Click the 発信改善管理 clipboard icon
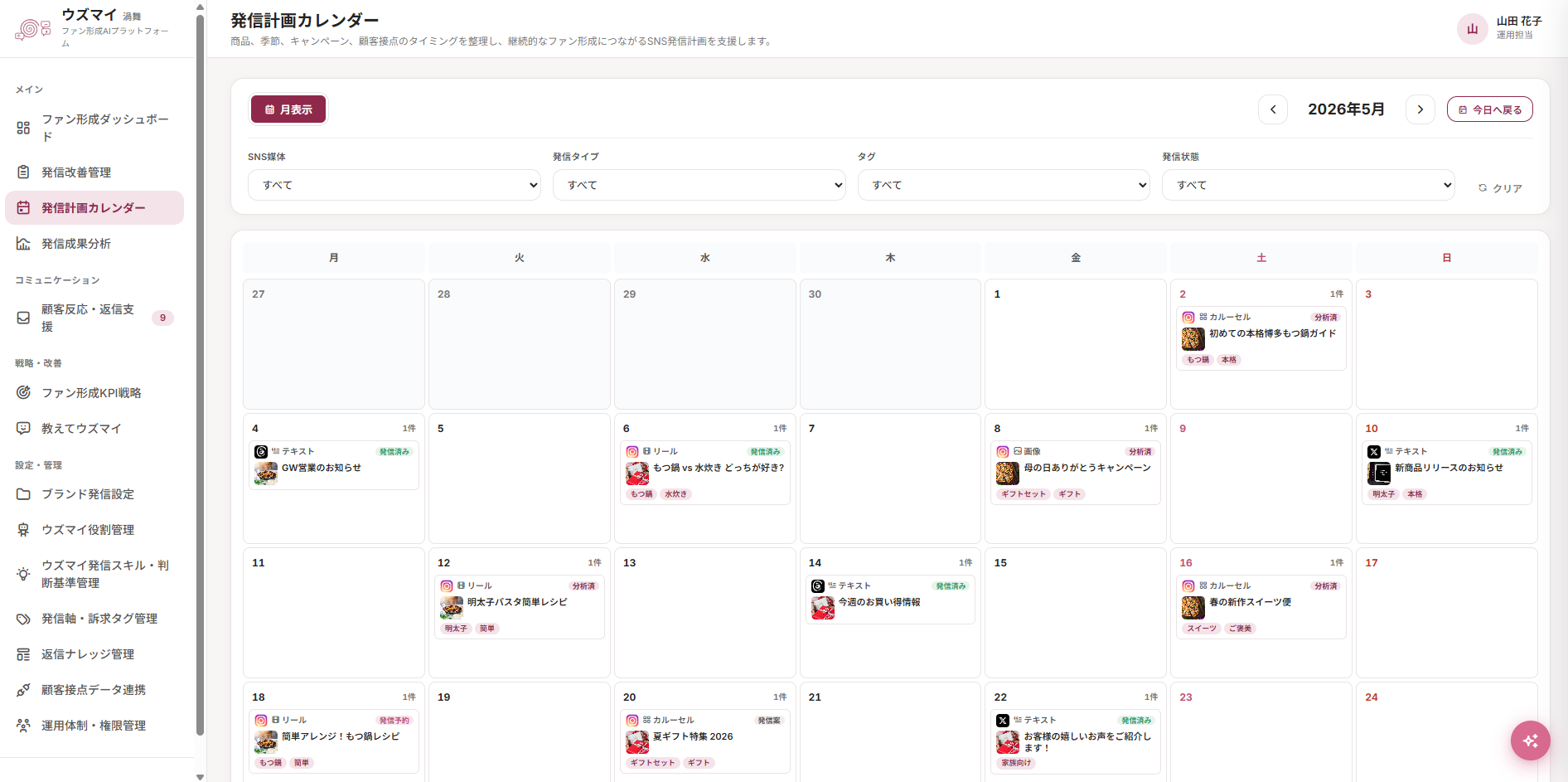 [23, 172]
